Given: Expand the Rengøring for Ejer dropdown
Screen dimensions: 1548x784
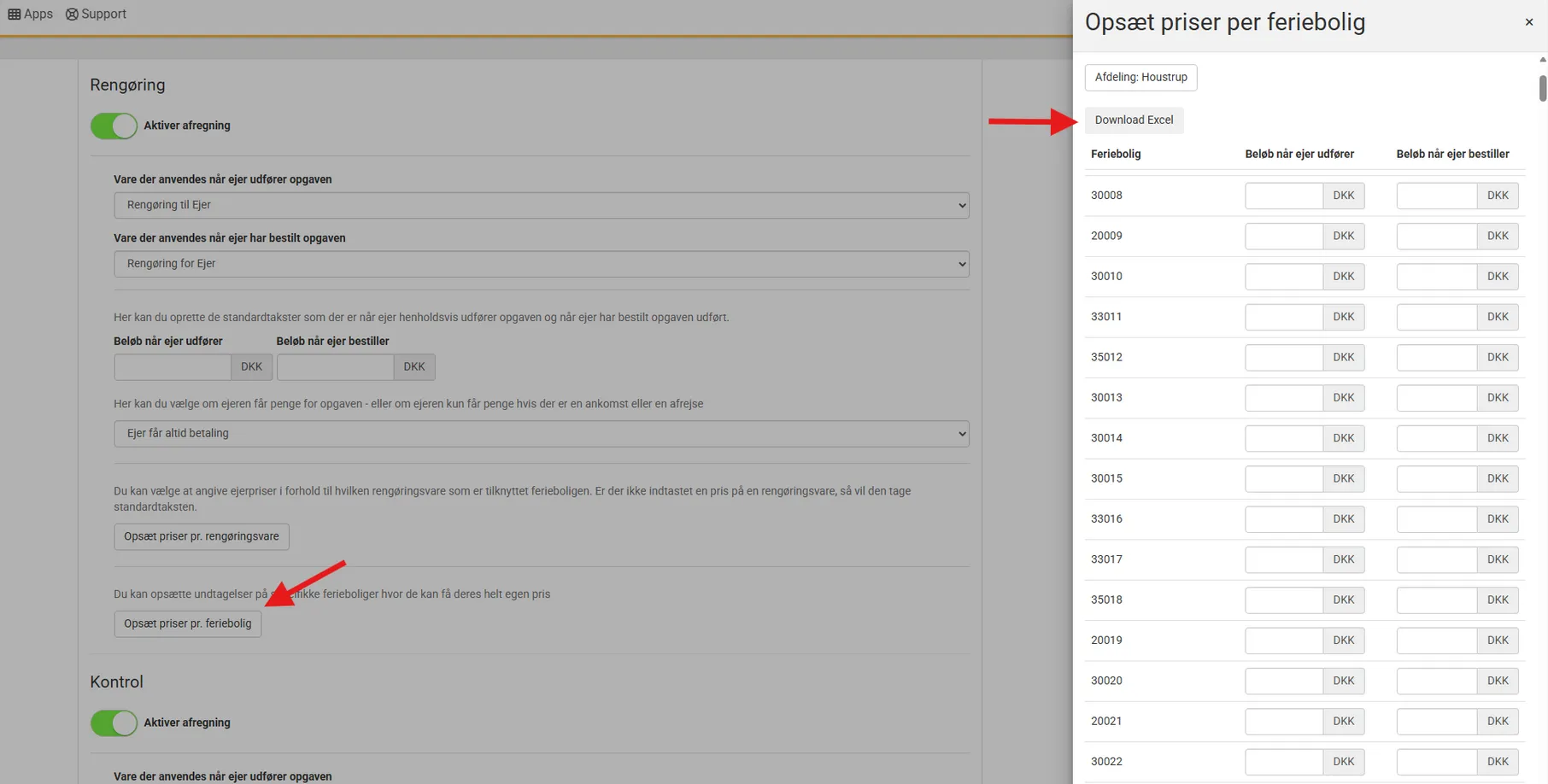Looking at the screenshot, I should coord(541,264).
